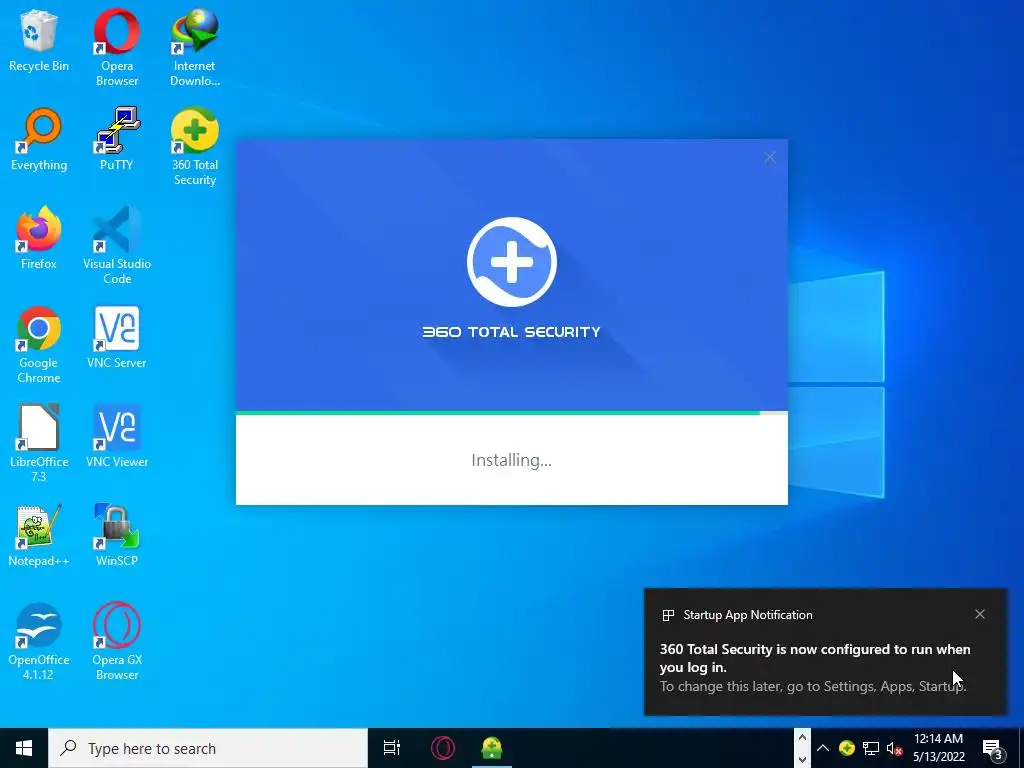Click the taskbar scroll up arrow
The width and height of the screenshot is (1024, 768).
click(x=802, y=737)
